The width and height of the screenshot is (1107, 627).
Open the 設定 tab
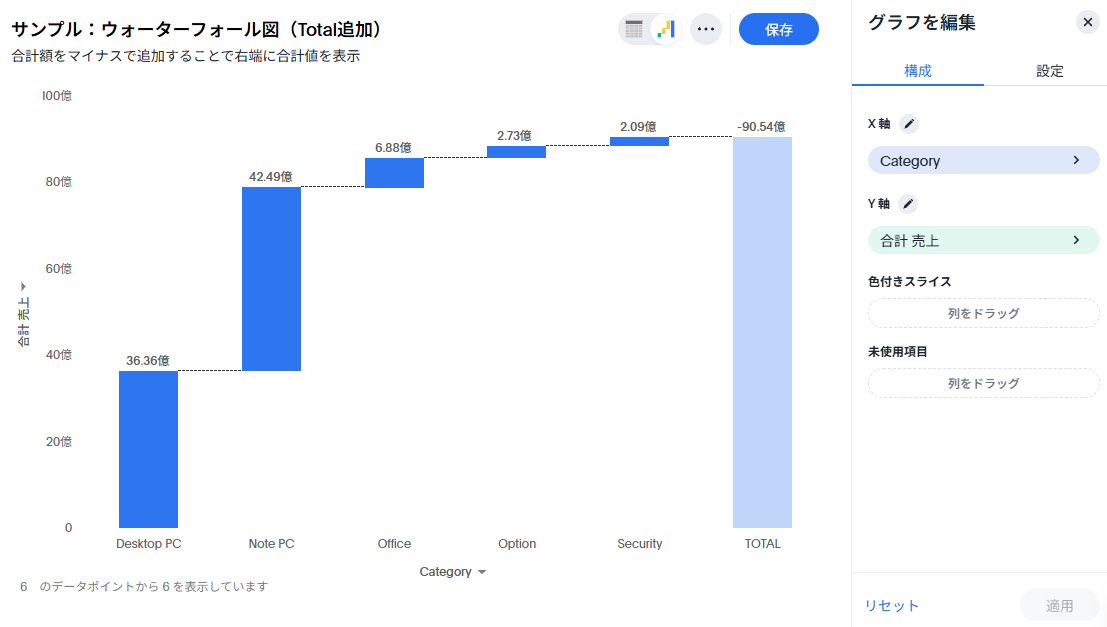[x=1049, y=71]
